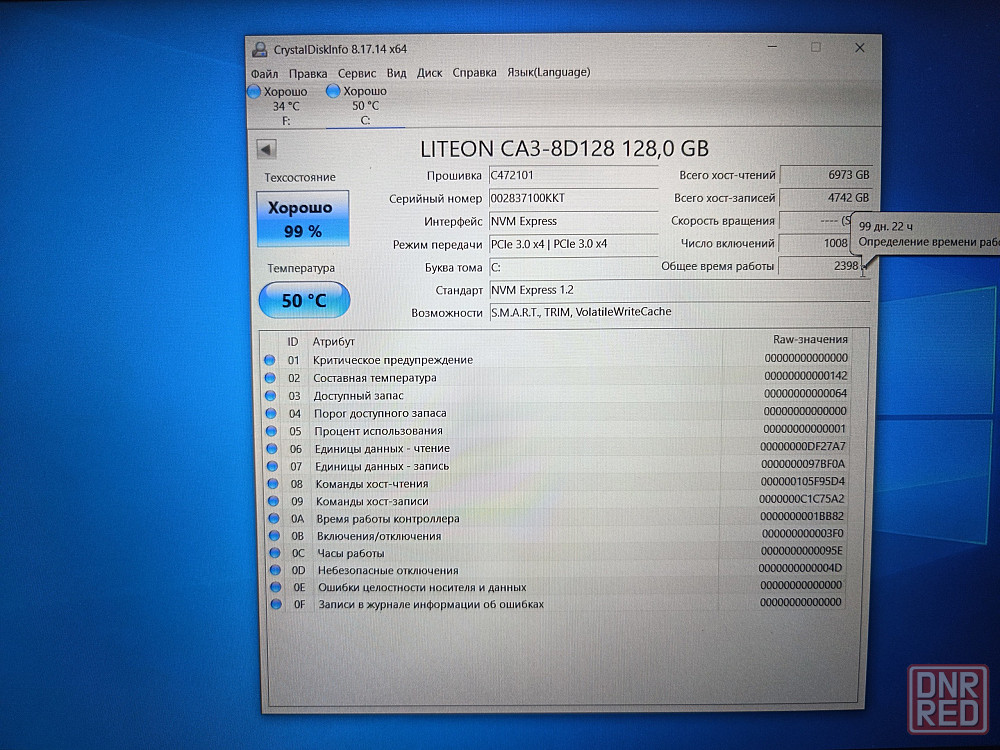Open the Вид menu
Screen dimensions: 1000x750
tap(396, 73)
